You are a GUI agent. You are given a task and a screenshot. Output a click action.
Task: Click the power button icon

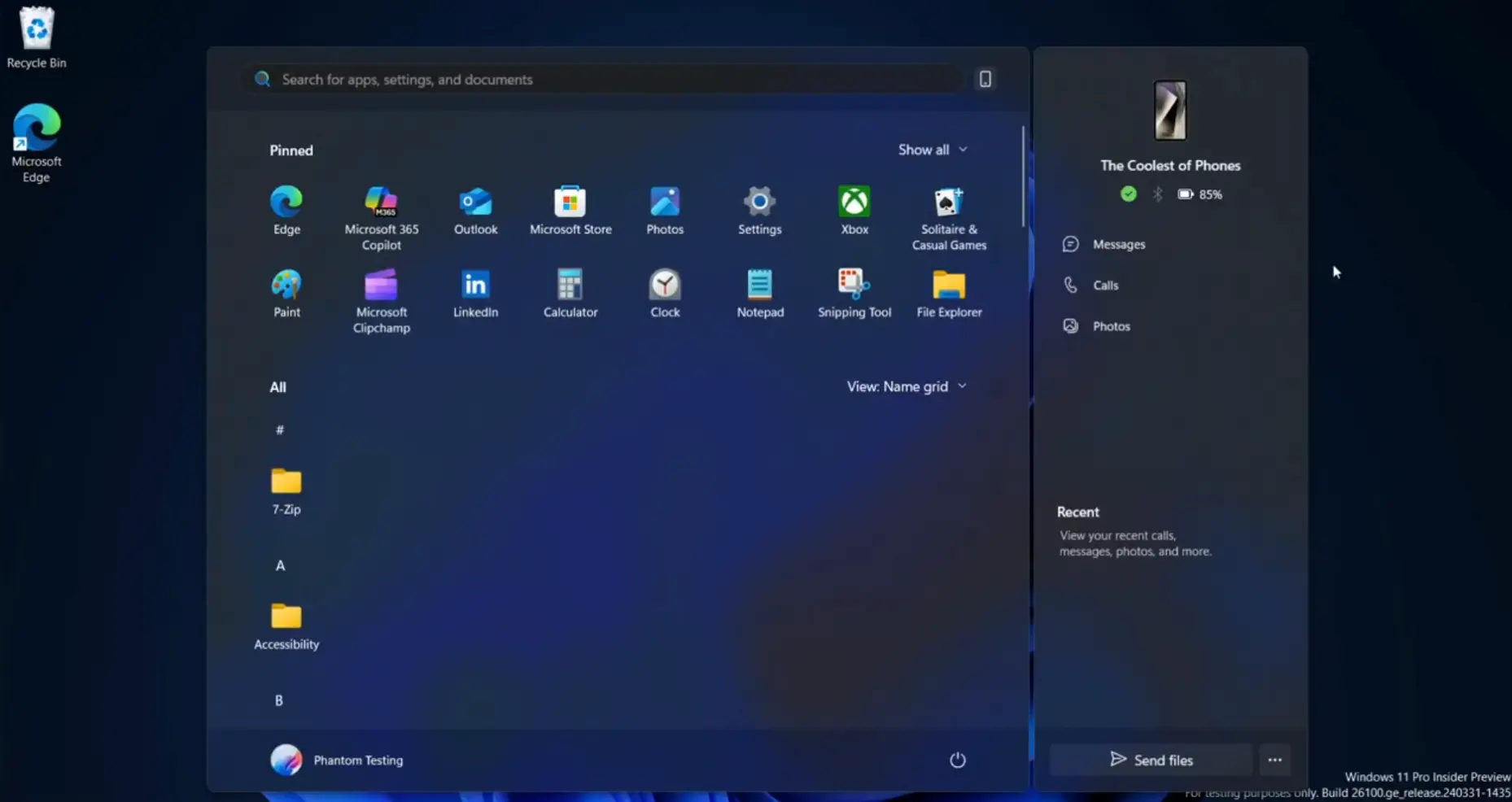tap(958, 760)
